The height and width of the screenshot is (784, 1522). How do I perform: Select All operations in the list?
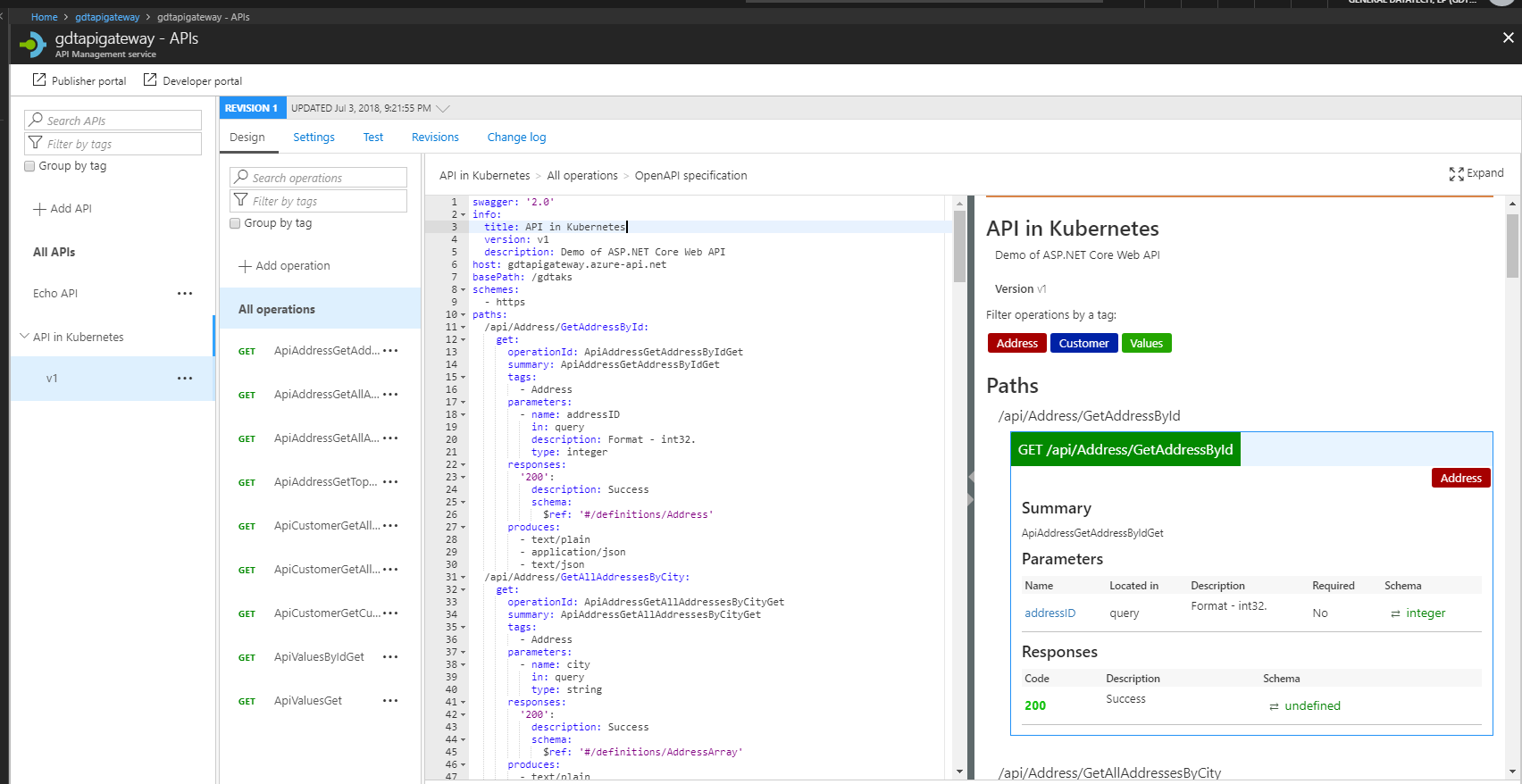[320, 309]
